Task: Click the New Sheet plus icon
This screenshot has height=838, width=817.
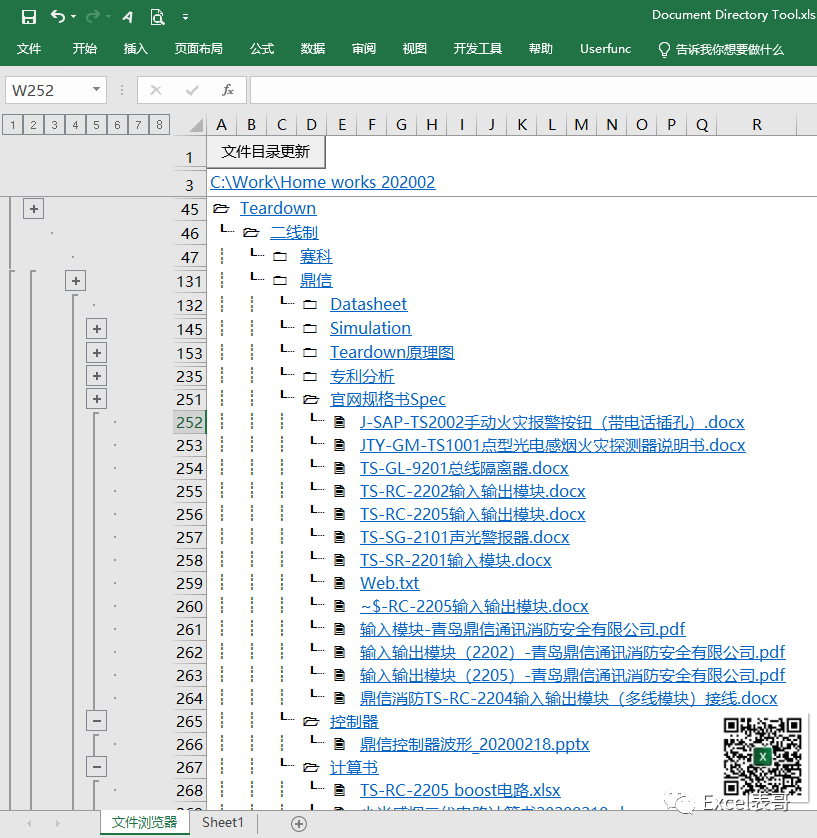Action: tap(299, 824)
